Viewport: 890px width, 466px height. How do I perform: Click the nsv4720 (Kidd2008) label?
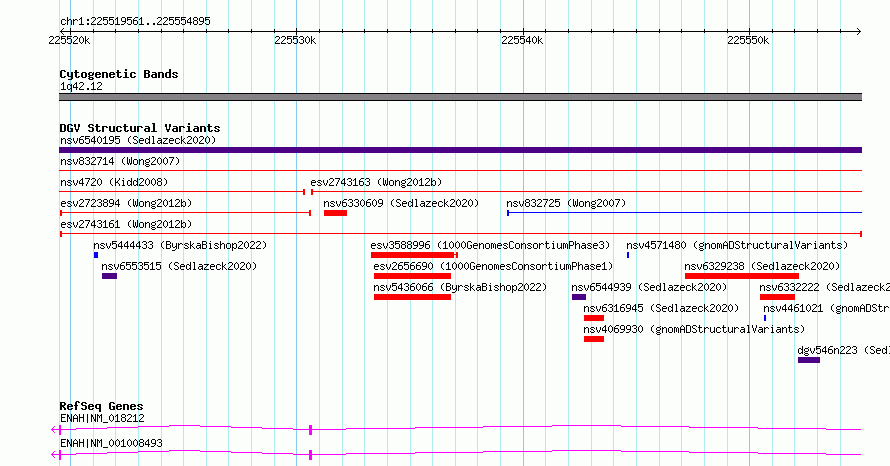114,182
